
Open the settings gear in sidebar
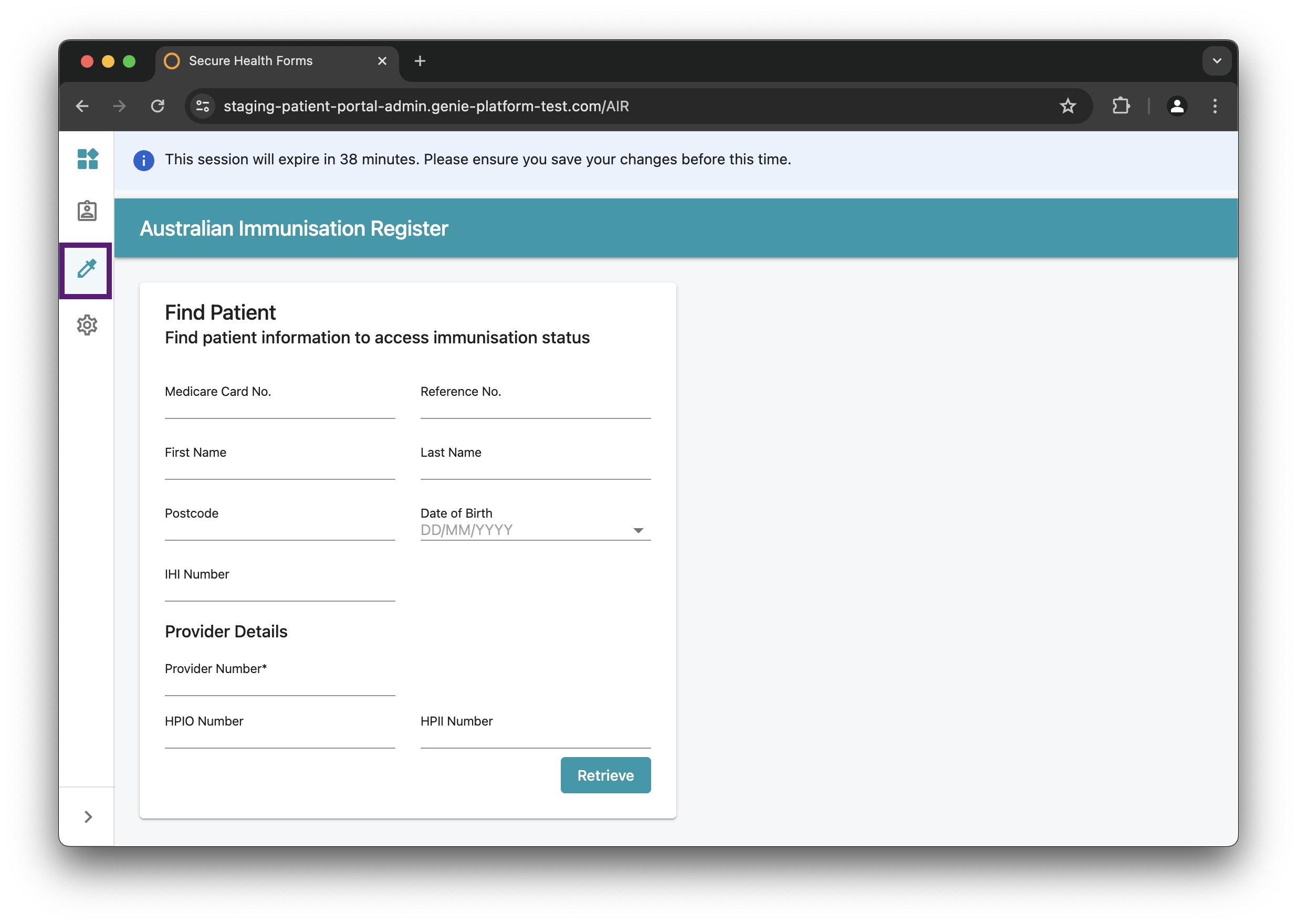pos(87,325)
